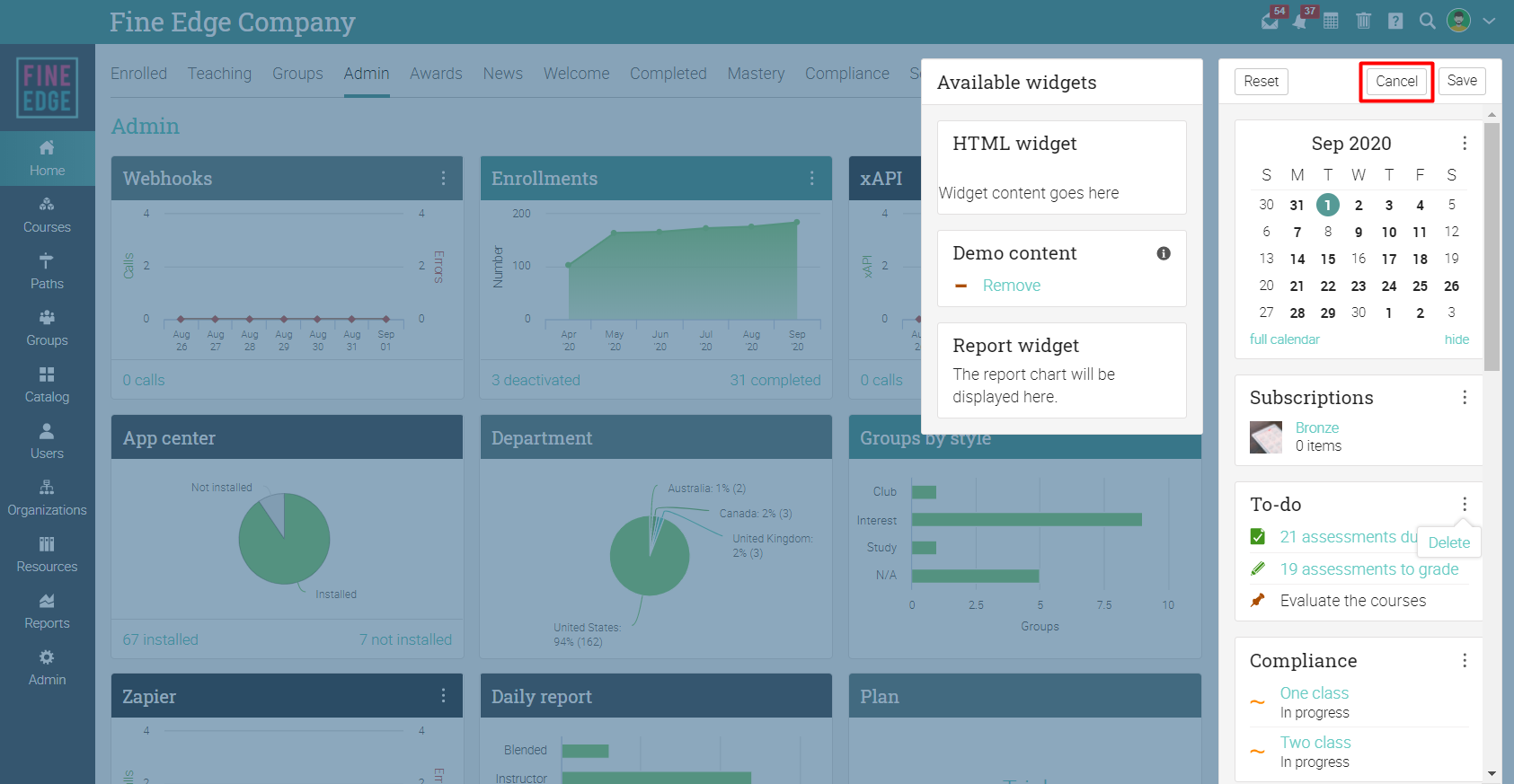Image resolution: width=1514 pixels, height=784 pixels.
Task: Switch to the Mastery tab
Action: [x=756, y=74]
